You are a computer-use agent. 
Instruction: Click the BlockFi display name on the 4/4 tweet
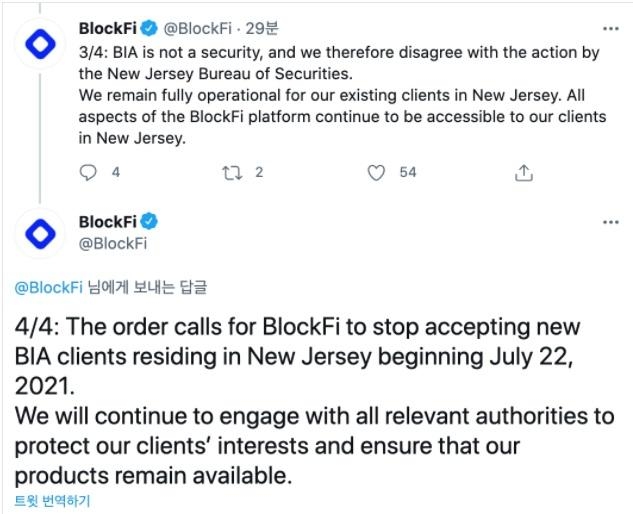coord(108,222)
